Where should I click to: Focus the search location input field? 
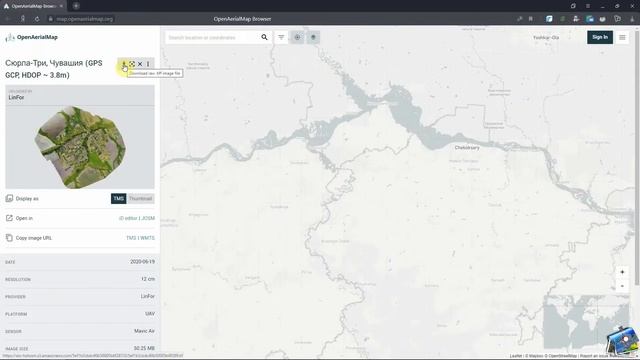point(212,38)
